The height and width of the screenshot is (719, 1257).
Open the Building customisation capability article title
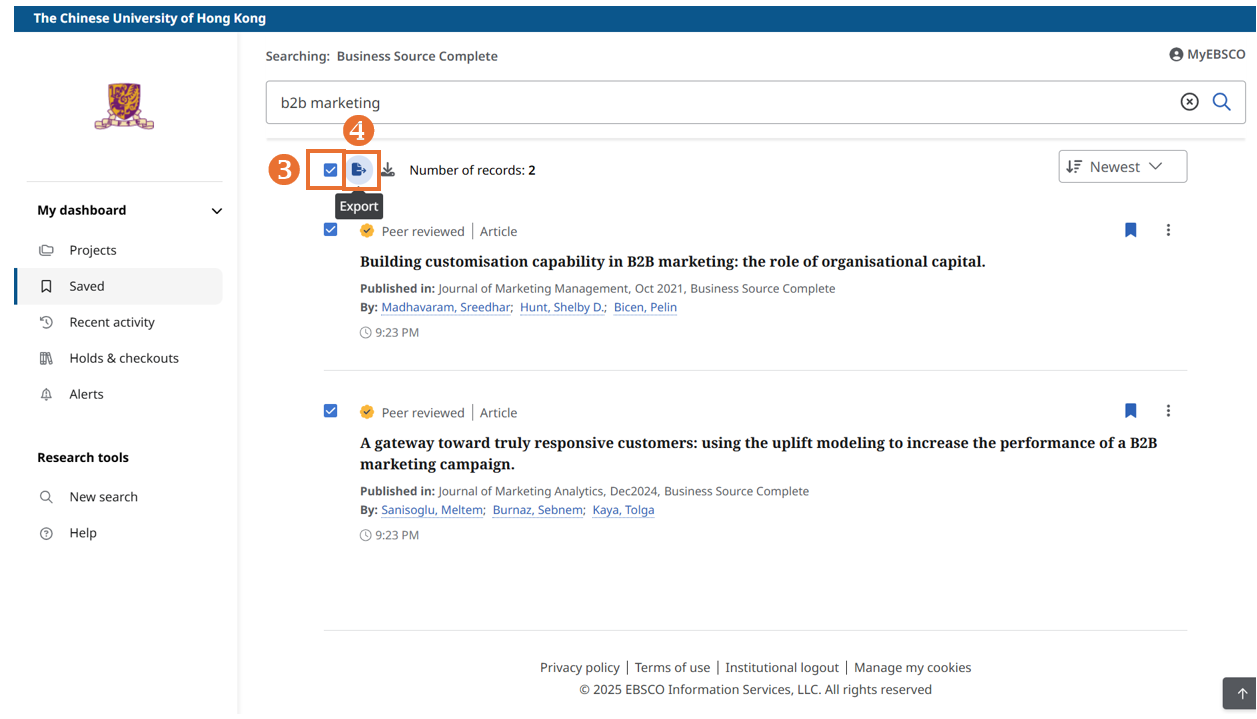[x=673, y=262]
